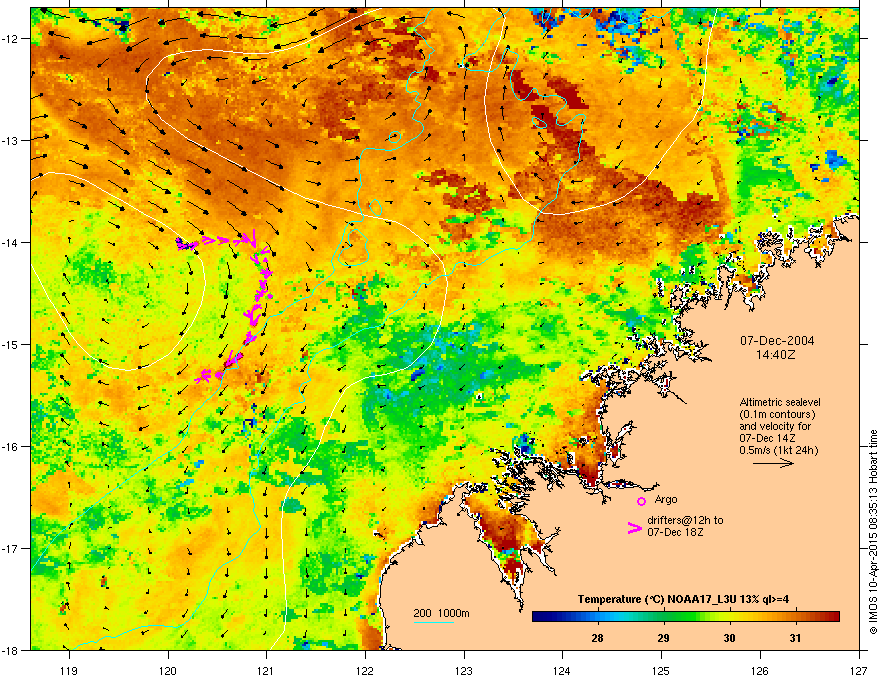The height and width of the screenshot is (680, 880).
Task: Click latitude axis label -18
Action: pyautogui.click(x=10, y=650)
